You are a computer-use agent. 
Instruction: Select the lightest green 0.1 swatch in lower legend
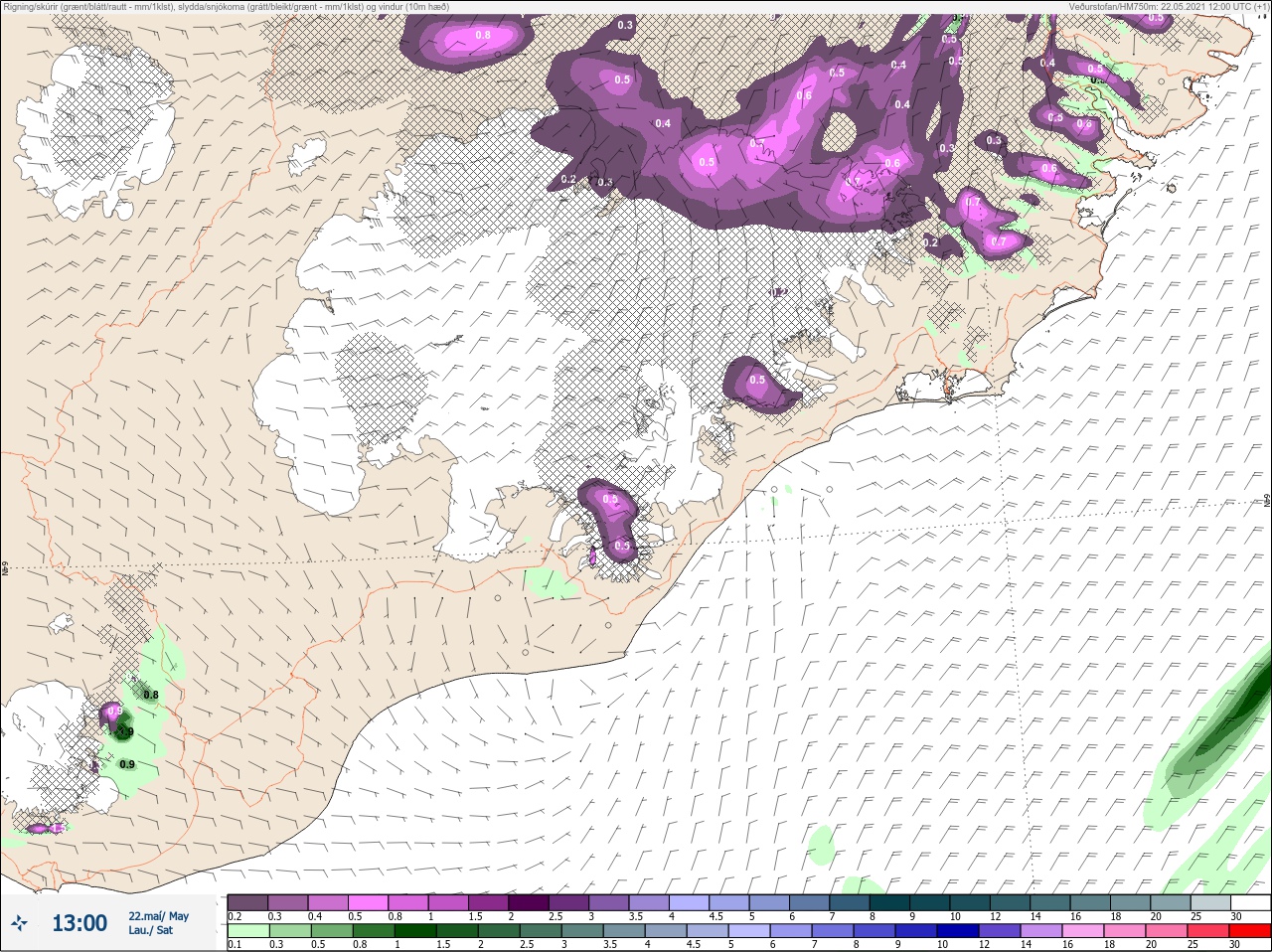click(248, 932)
